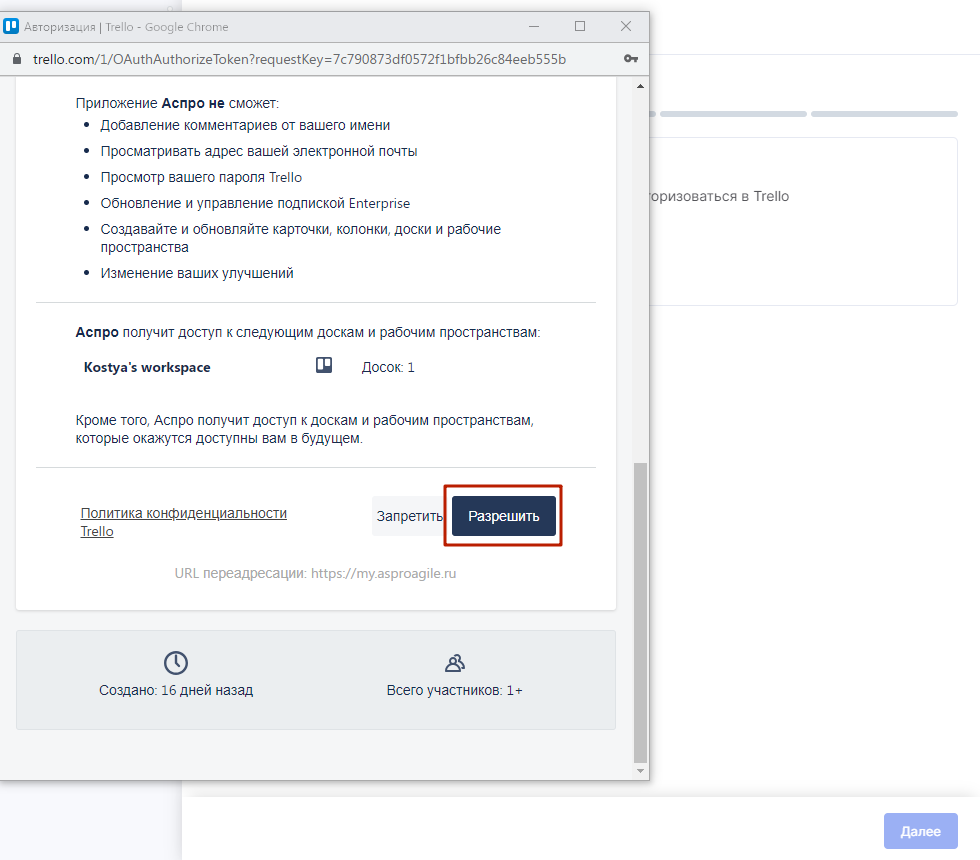Maximize the Trello authorization window
Image resolution: width=980 pixels, height=860 pixels.
pyautogui.click(x=580, y=26)
